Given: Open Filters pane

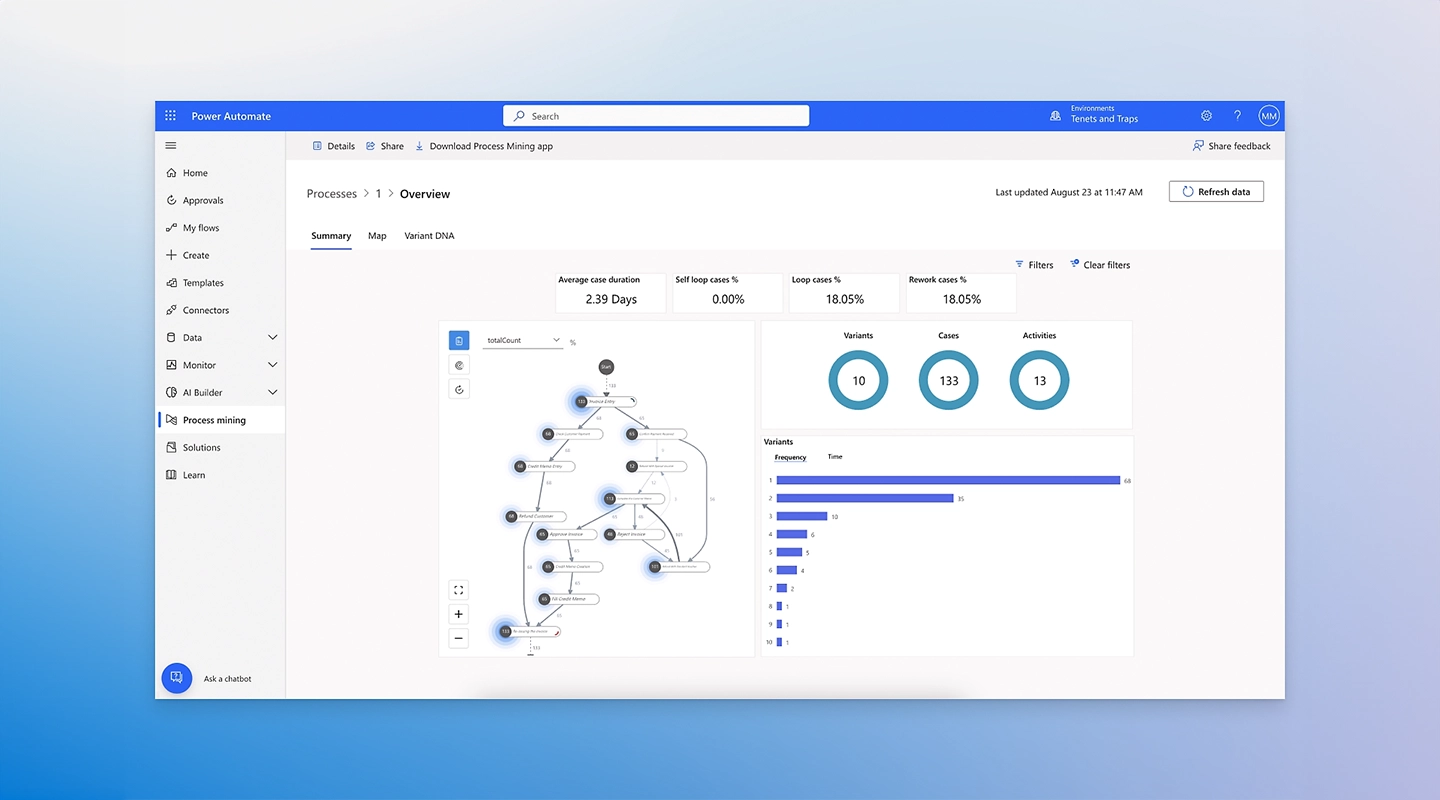Looking at the screenshot, I should [x=1034, y=265].
